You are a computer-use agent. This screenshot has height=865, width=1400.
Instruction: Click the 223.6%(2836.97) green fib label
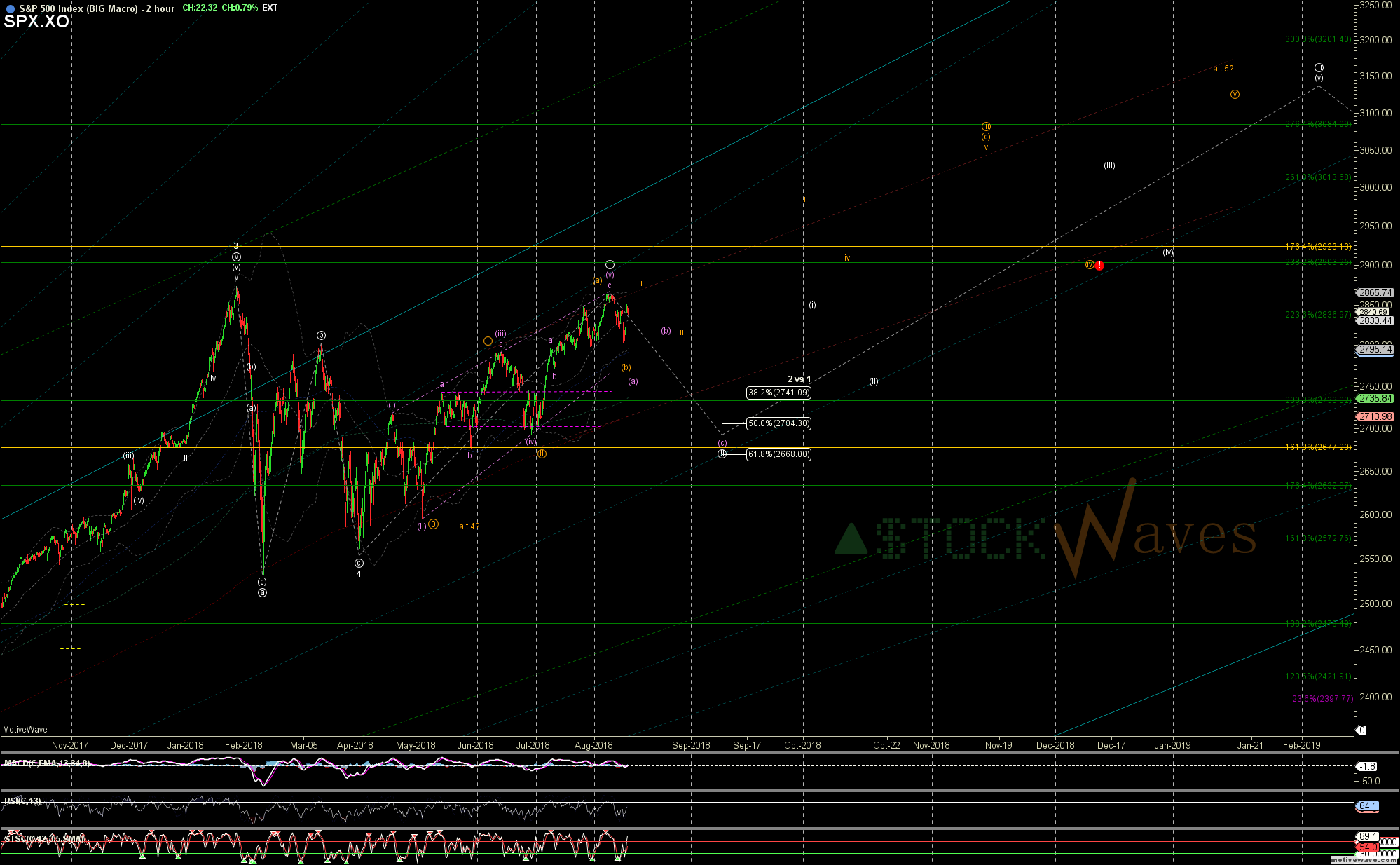coord(1318,315)
